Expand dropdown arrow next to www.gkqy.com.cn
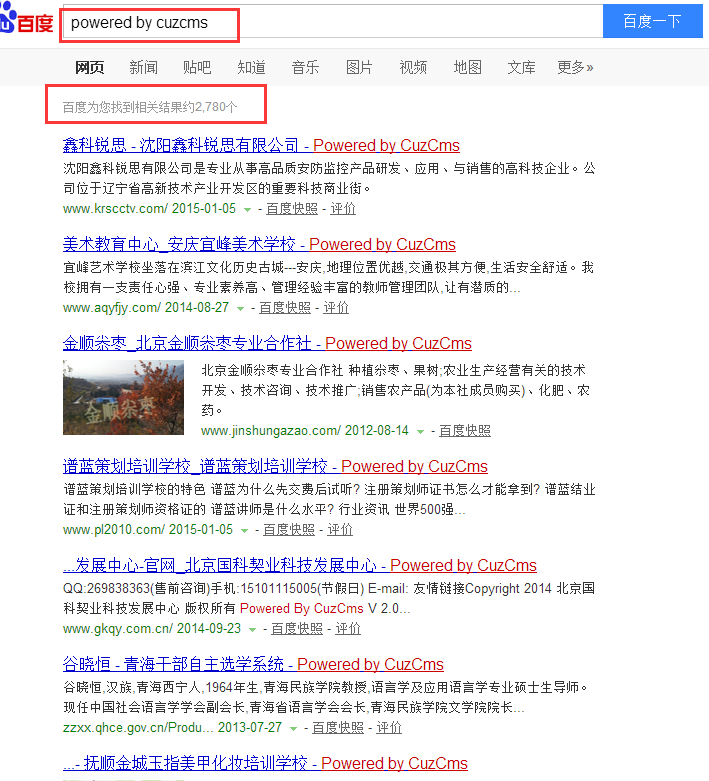709x781 pixels. click(x=252, y=630)
